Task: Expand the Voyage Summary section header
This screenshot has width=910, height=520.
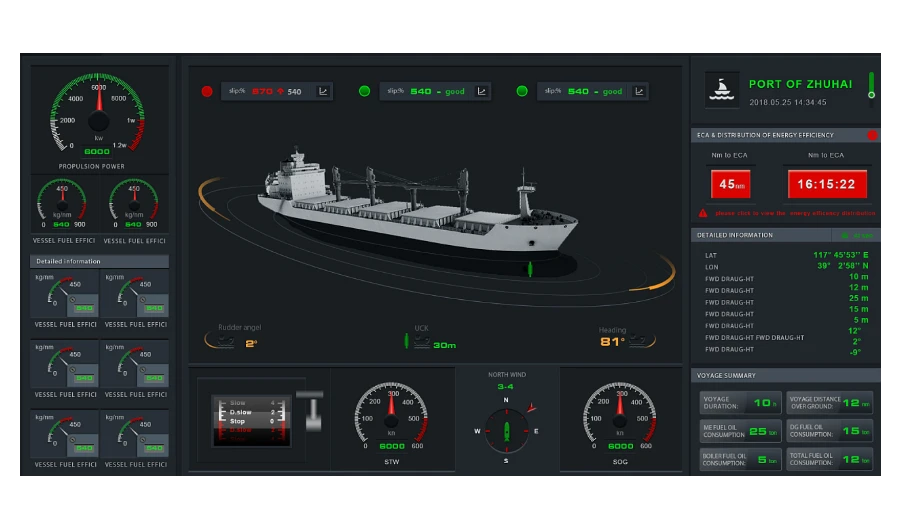Action: (787, 375)
